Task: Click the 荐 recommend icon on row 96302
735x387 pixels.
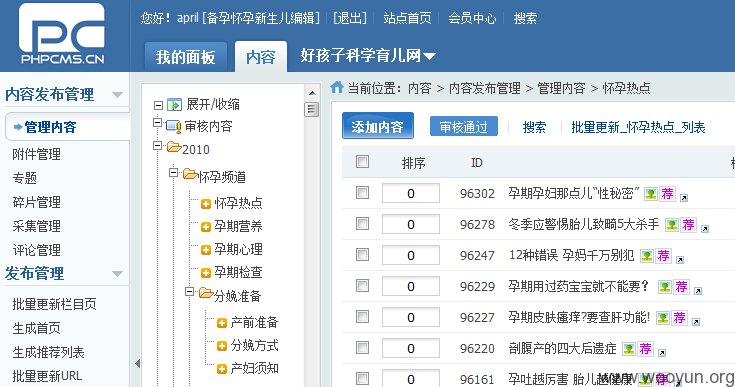Action: [x=668, y=194]
